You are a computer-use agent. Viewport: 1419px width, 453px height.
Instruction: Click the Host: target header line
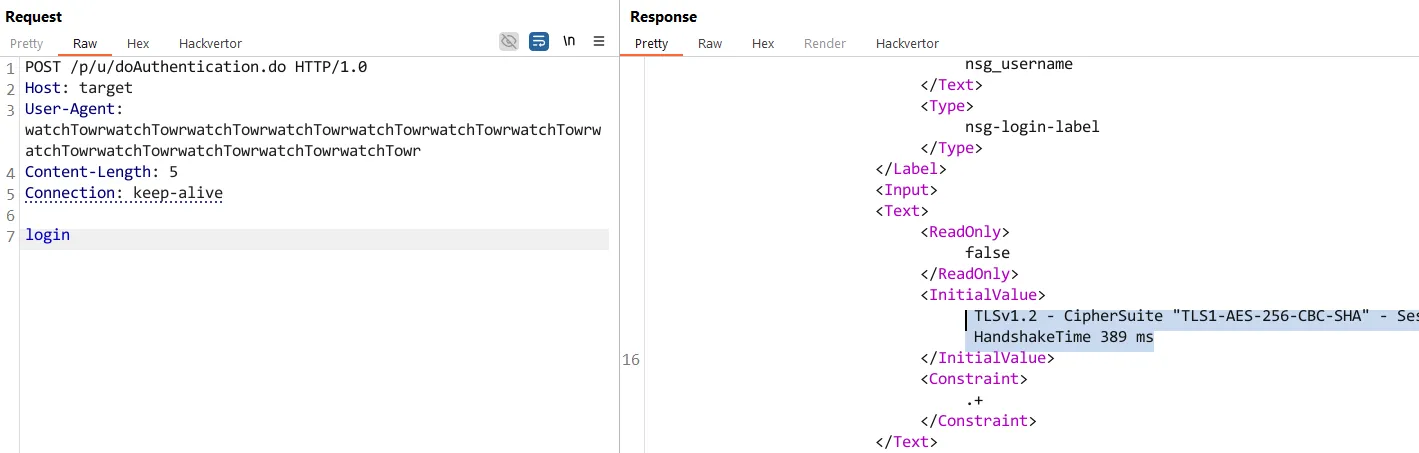[x=79, y=88]
